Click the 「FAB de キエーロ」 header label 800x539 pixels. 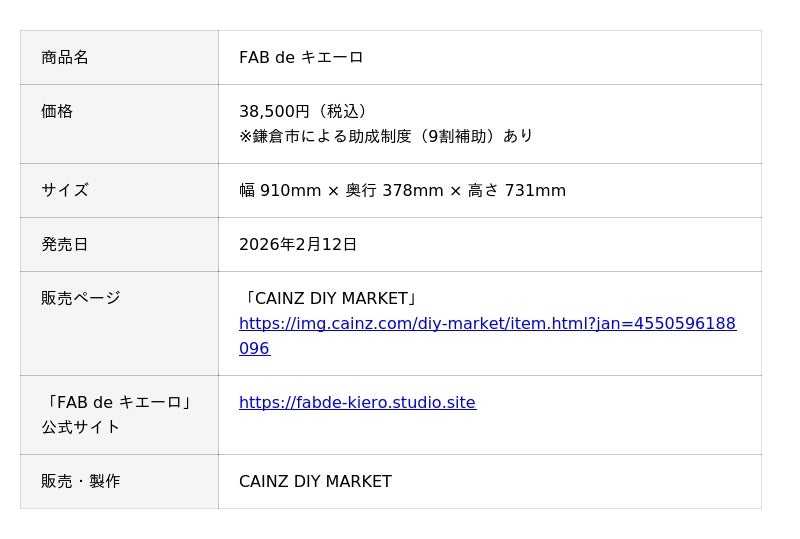(118, 403)
